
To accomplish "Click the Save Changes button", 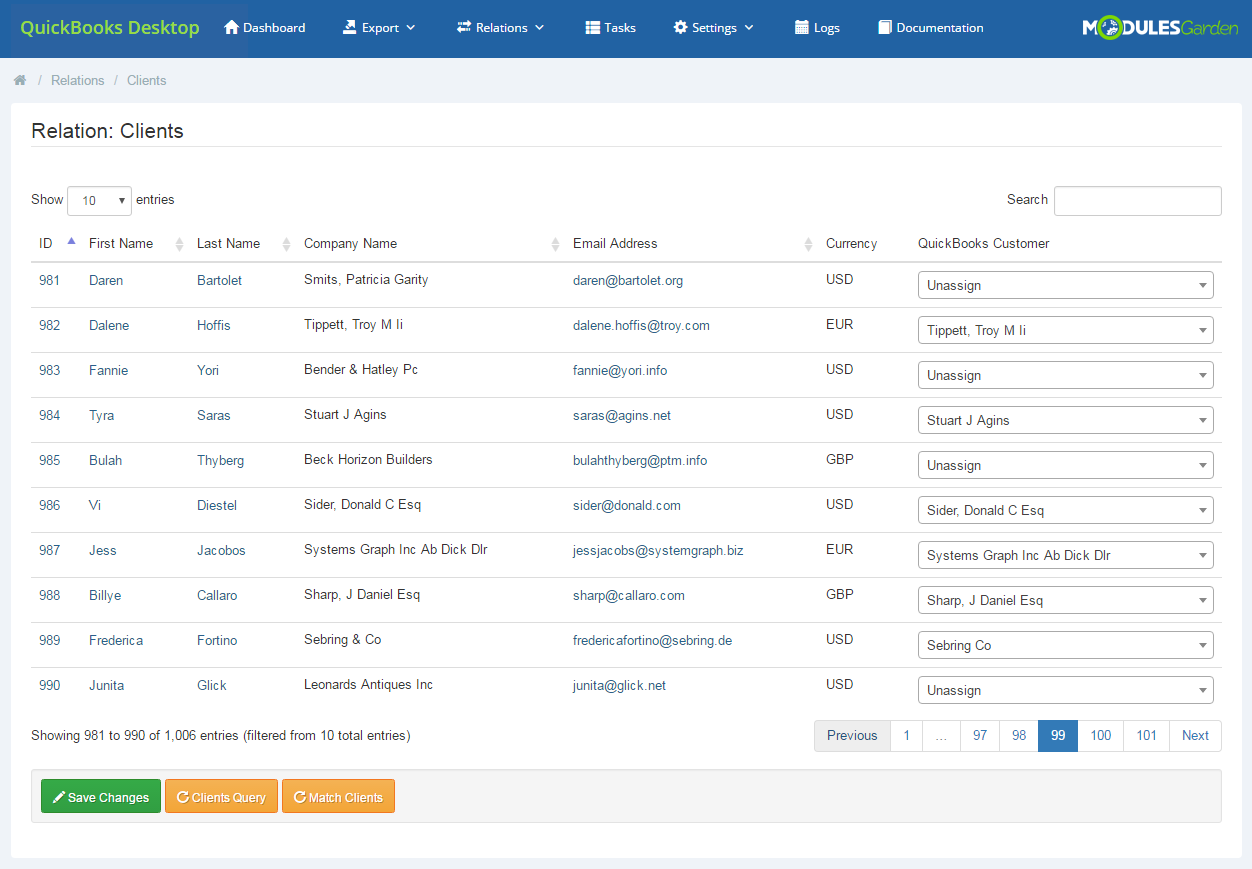I will tap(100, 796).
